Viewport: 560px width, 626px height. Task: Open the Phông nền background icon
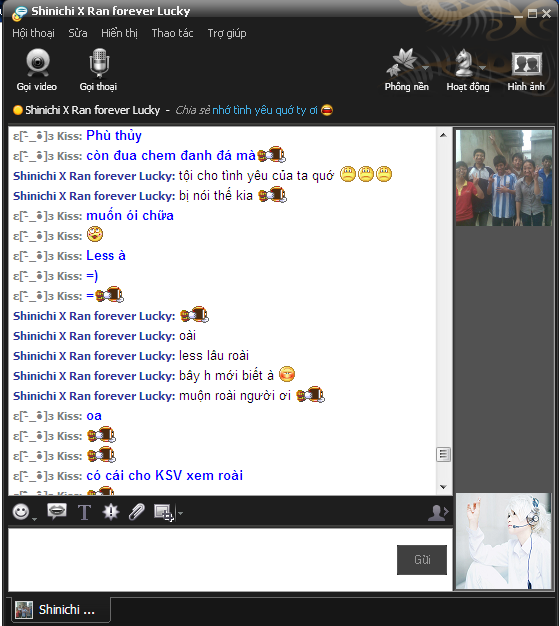click(x=402, y=63)
